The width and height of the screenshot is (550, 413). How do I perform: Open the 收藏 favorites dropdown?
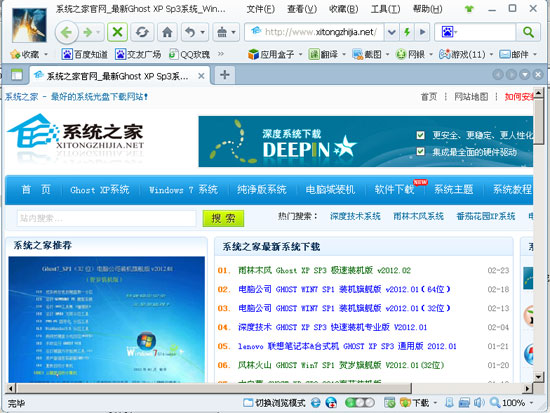pos(29,54)
